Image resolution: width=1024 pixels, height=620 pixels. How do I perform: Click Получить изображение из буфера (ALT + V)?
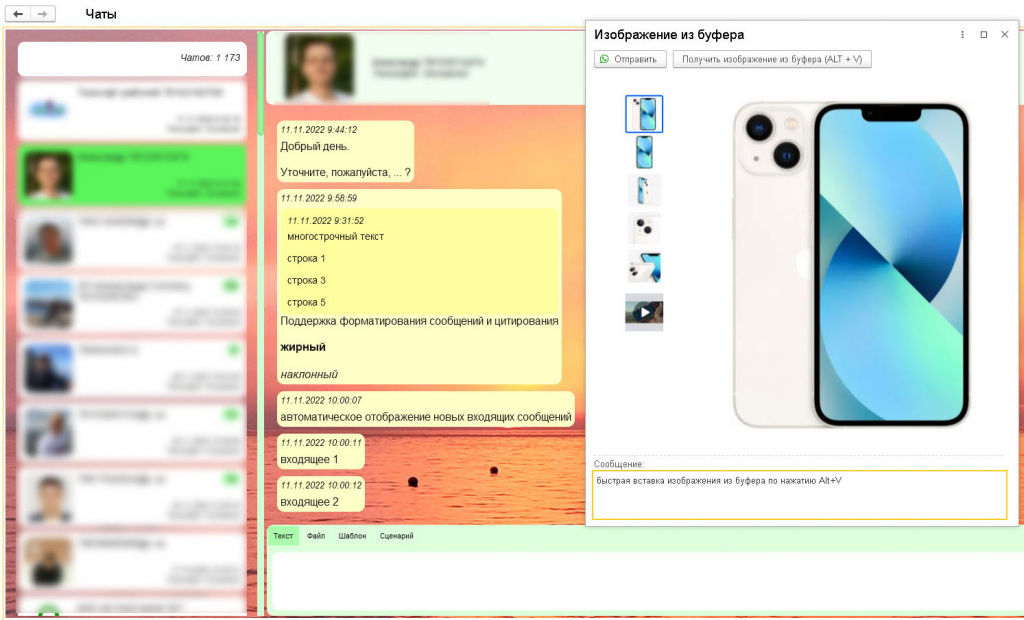[x=772, y=59]
